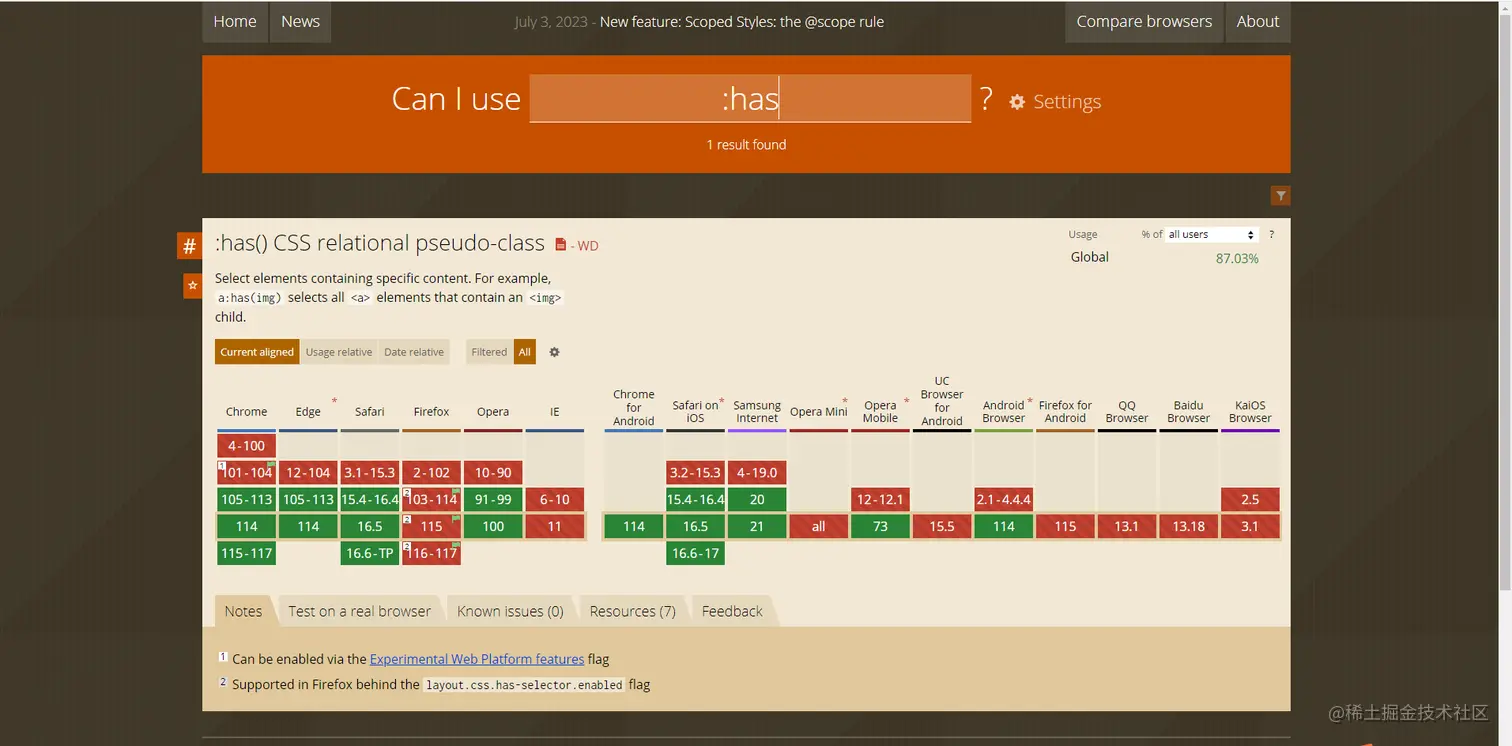Screen dimensions: 1512x746
Task: Click the Samsung Internet column header
Action: point(757,412)
